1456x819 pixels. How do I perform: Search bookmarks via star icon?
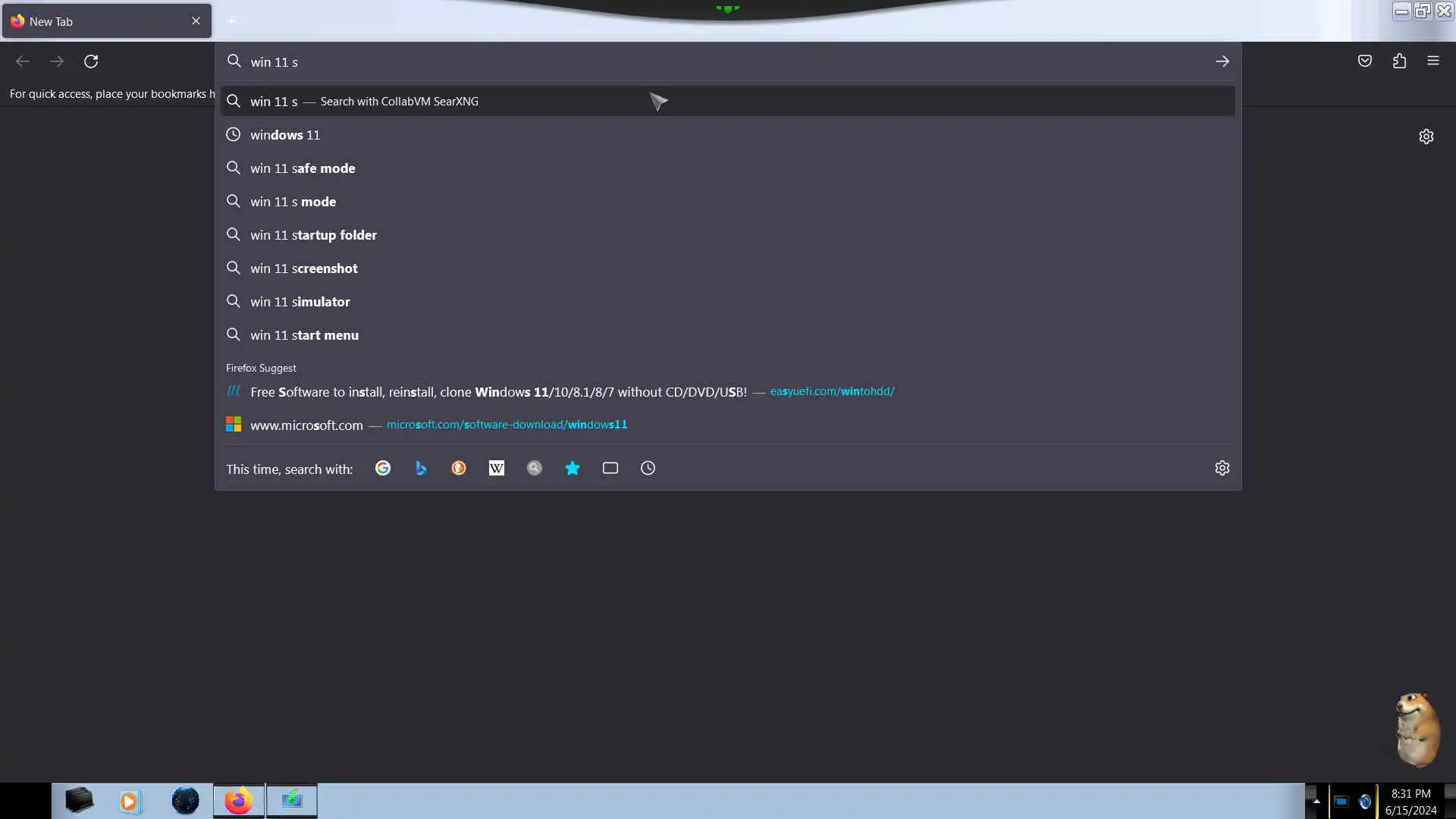point(573,468)
